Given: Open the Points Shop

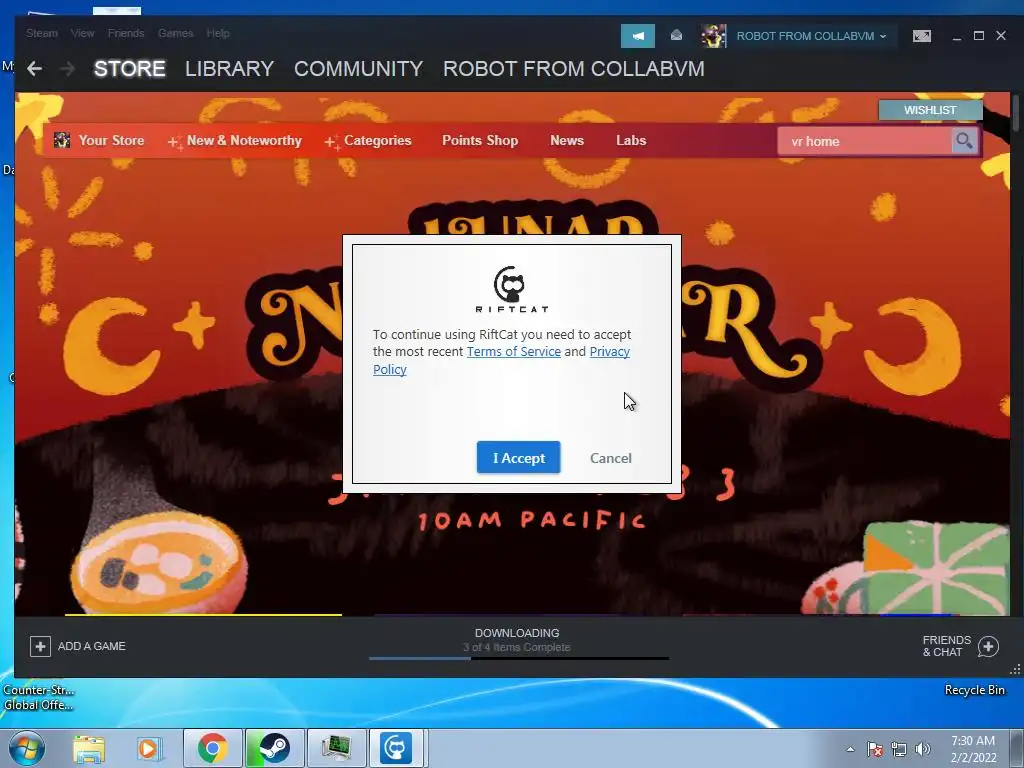Looking at the screenshot, I should click(480, 140).
